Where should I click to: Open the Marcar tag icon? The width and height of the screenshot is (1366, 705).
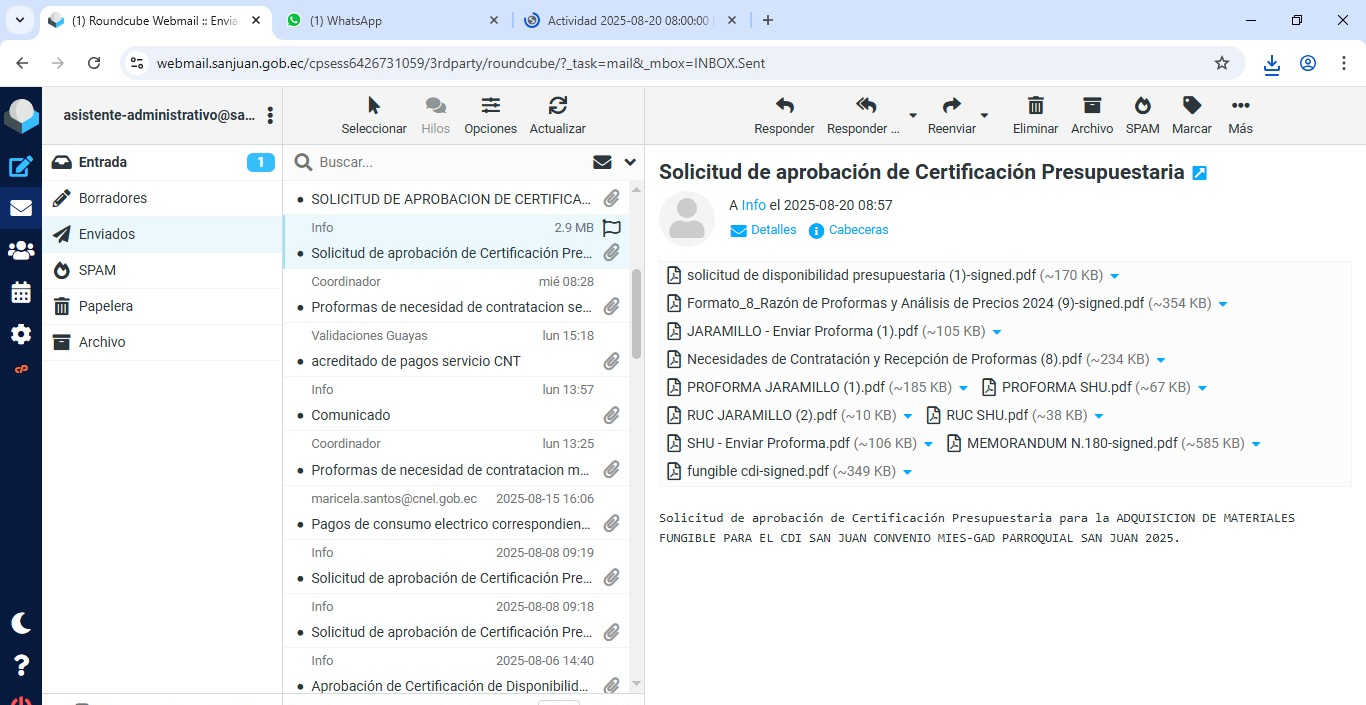[1191, 106]
